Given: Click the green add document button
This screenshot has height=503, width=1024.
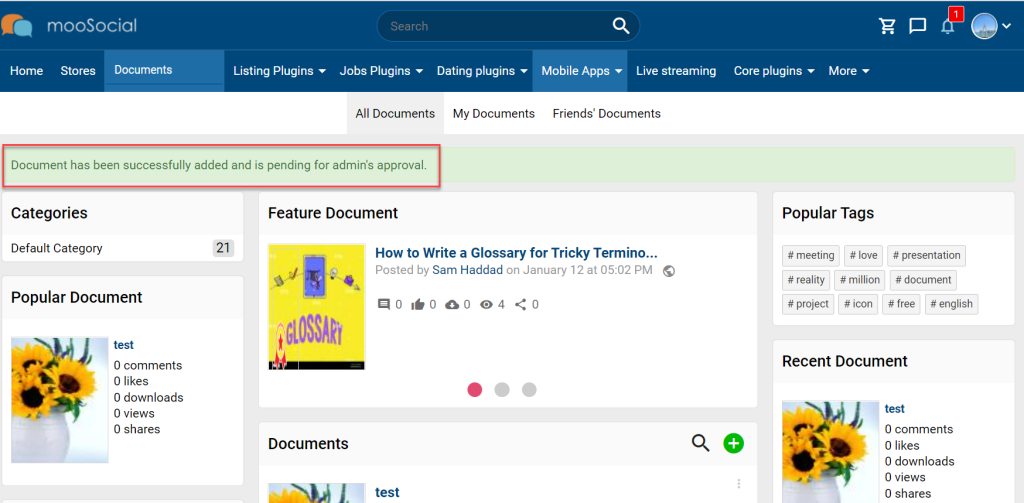Looking at the screenshot, I should pyautogui.click(x=733, y=444).
